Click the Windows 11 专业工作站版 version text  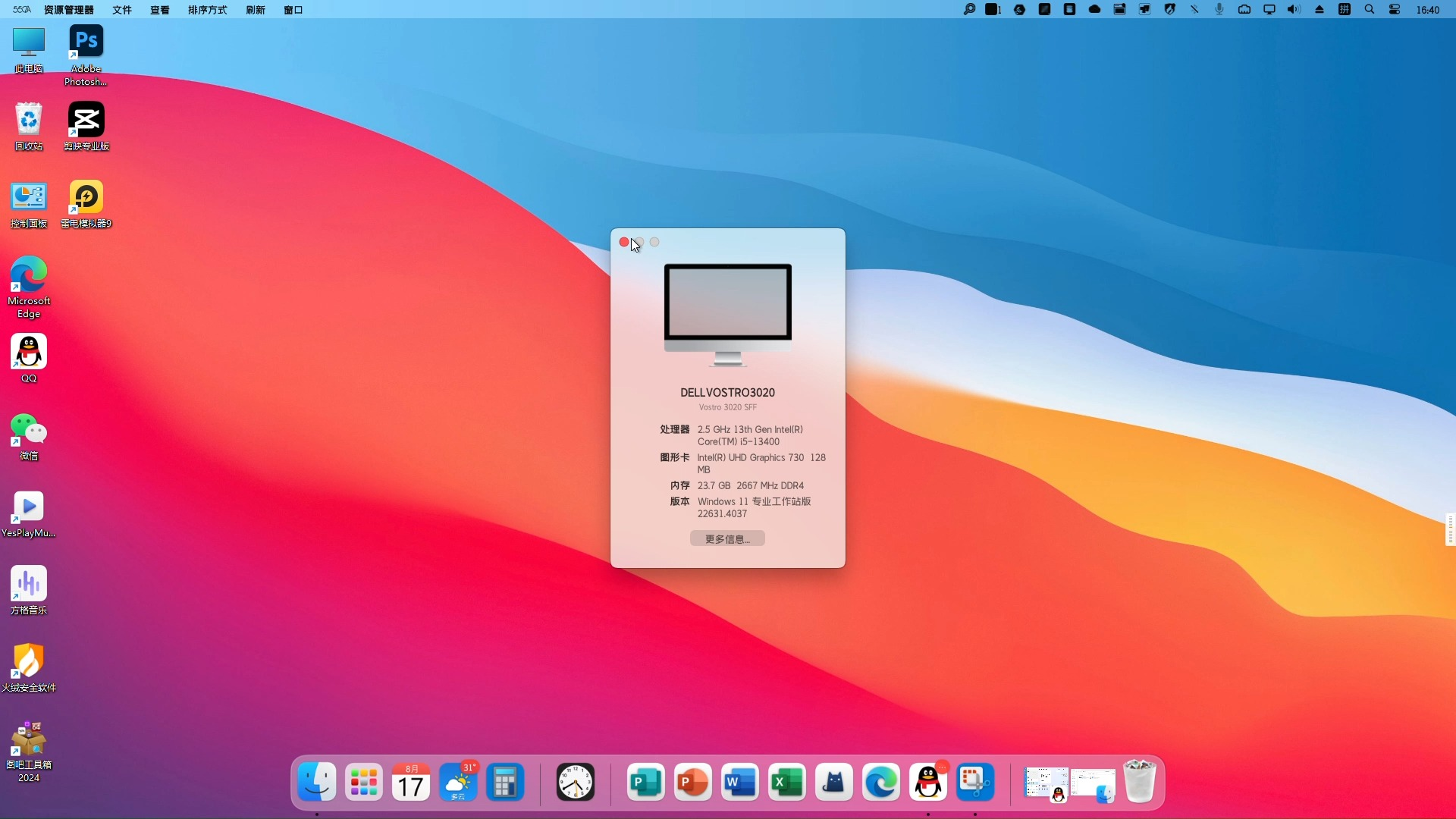(x=754, y=501)
